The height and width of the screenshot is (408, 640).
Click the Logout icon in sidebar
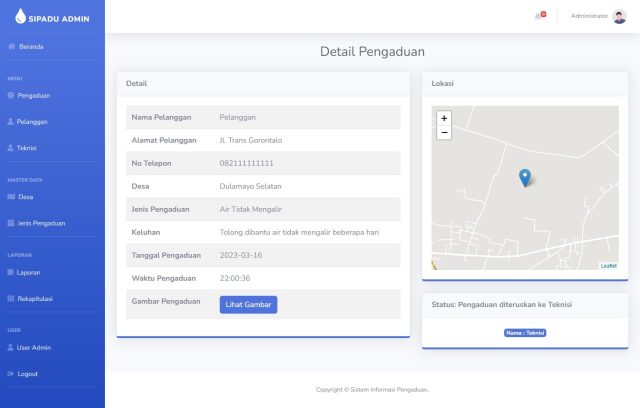(11, 374)
